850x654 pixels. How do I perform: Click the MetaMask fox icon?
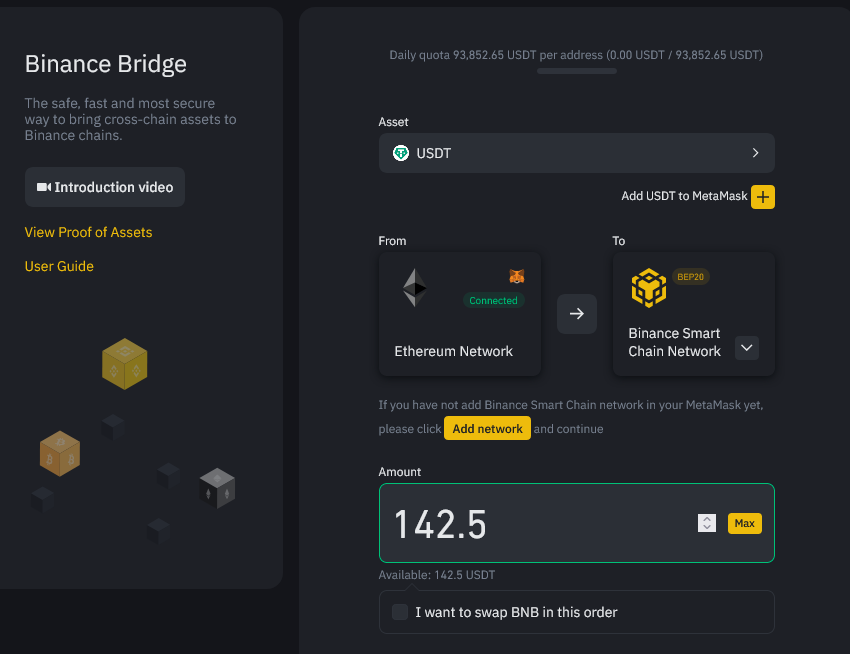pyautogui.click(x=517, y=277)
